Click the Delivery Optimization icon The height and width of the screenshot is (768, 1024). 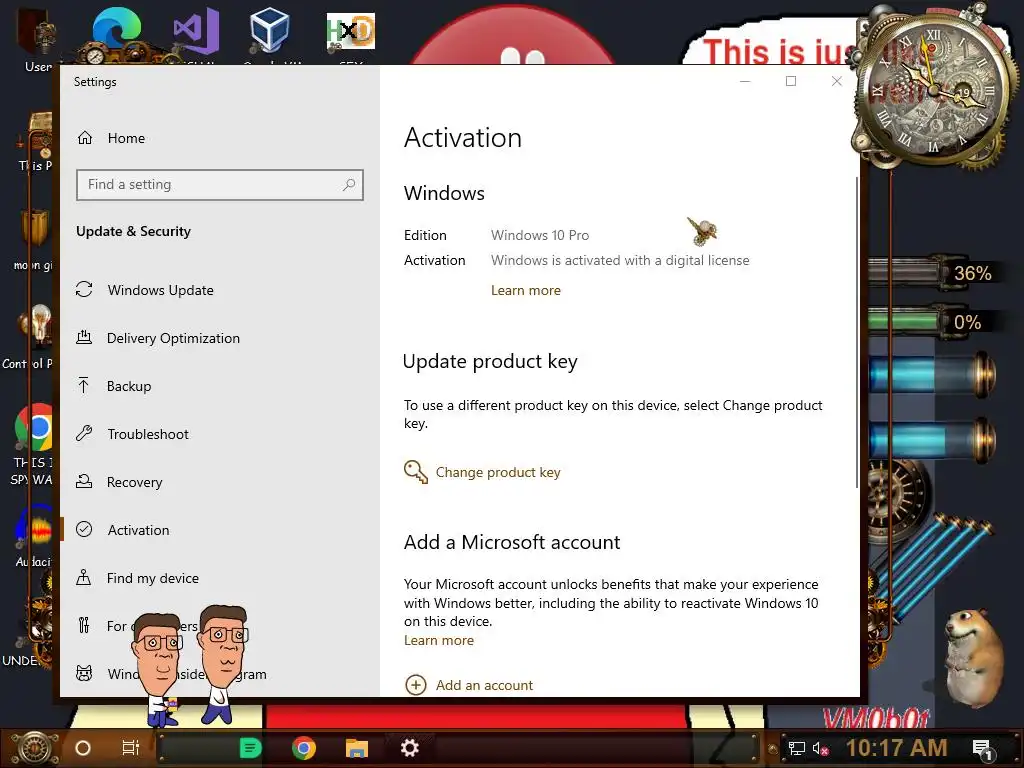[x=84, y=338]
